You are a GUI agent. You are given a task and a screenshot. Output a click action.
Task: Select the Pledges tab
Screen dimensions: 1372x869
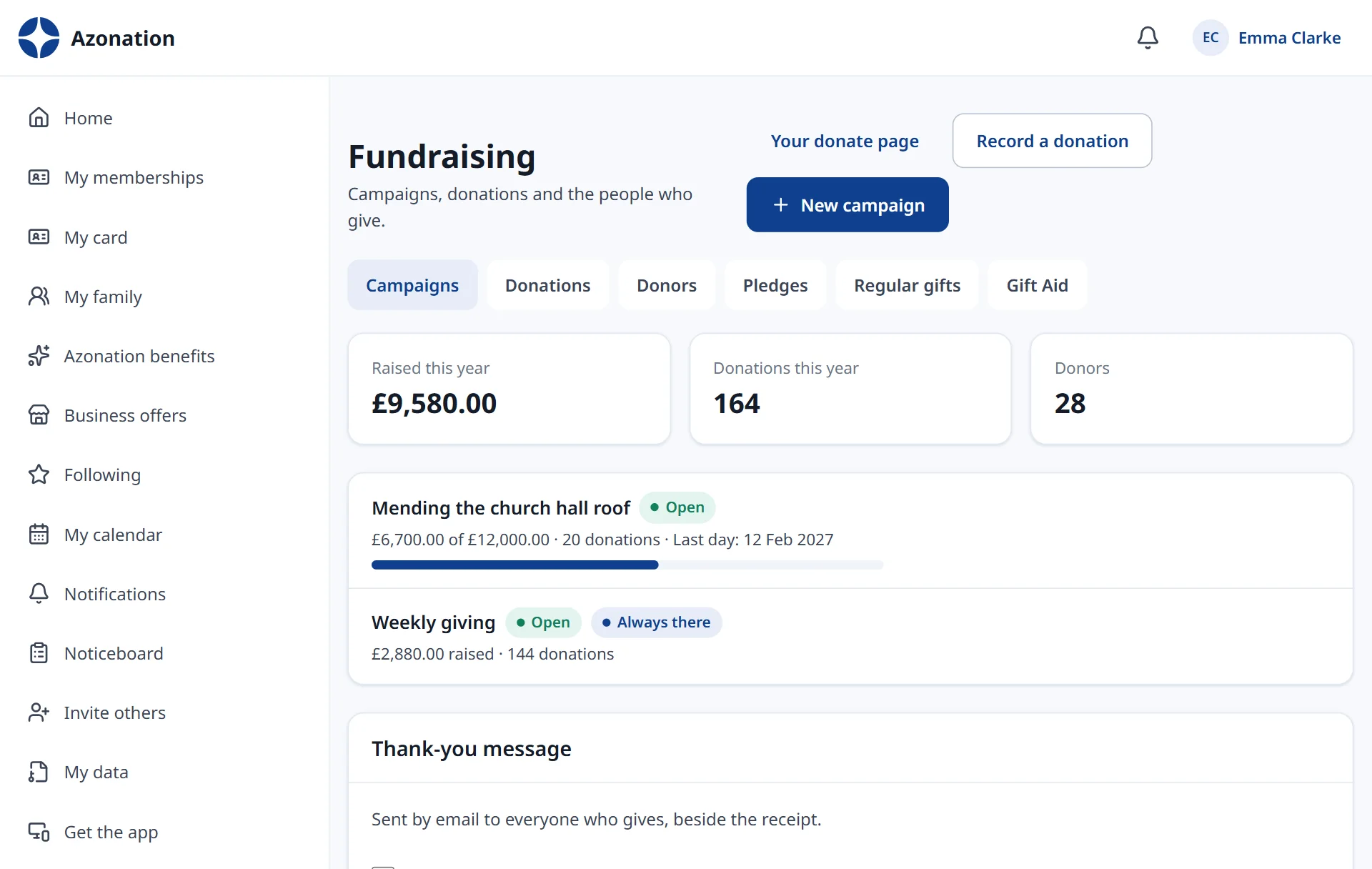[x=775, y=285]
